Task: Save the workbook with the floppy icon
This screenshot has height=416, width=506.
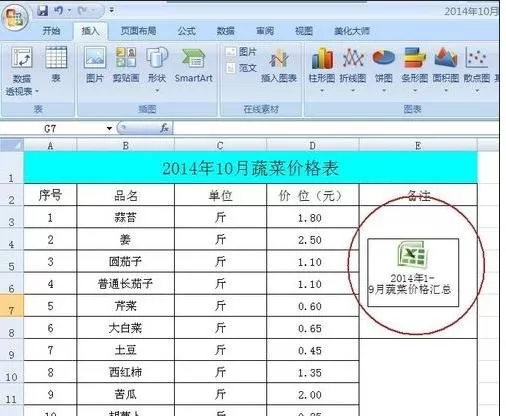Action: 43,11
